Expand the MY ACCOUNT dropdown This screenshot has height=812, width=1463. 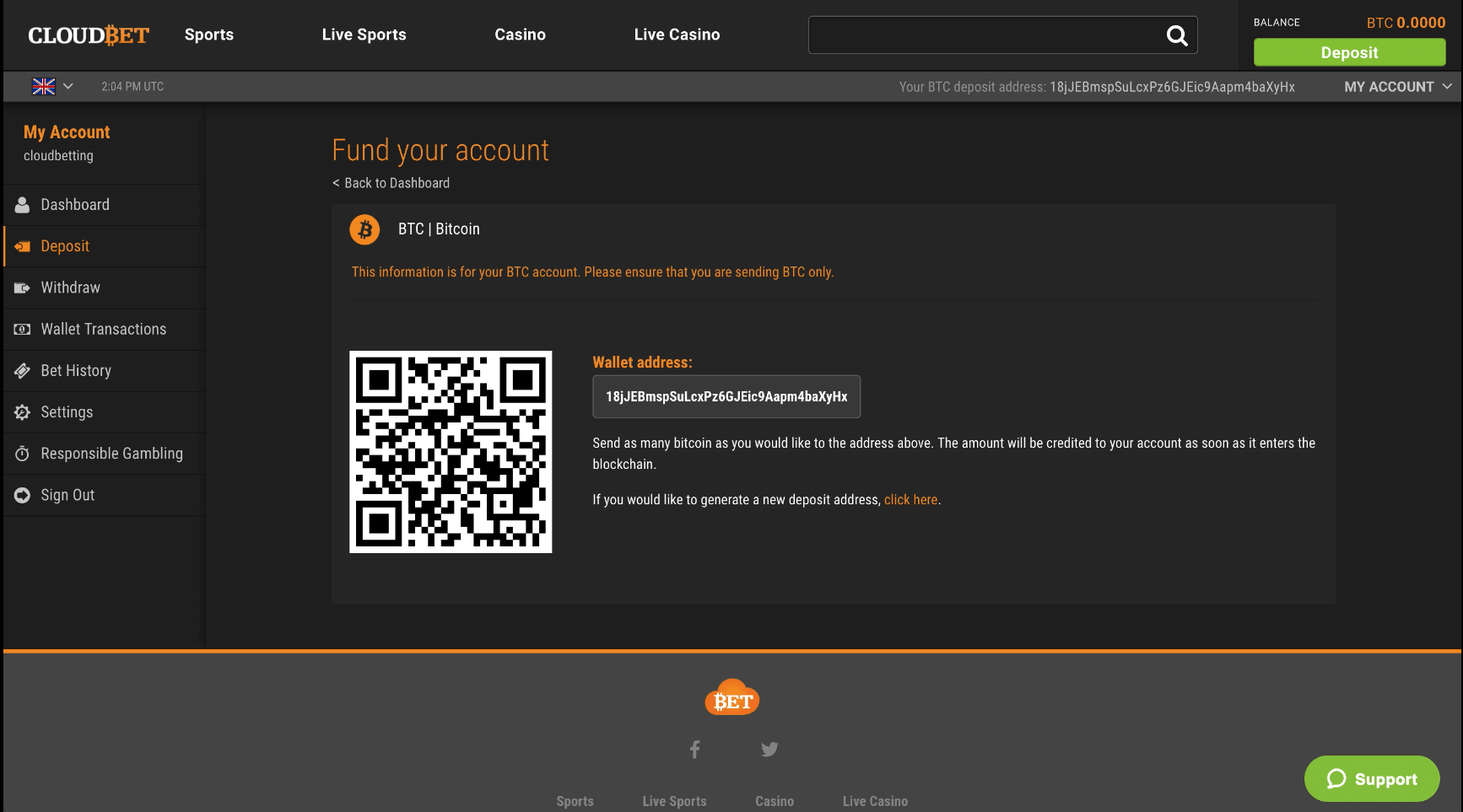pos(1398,87)
